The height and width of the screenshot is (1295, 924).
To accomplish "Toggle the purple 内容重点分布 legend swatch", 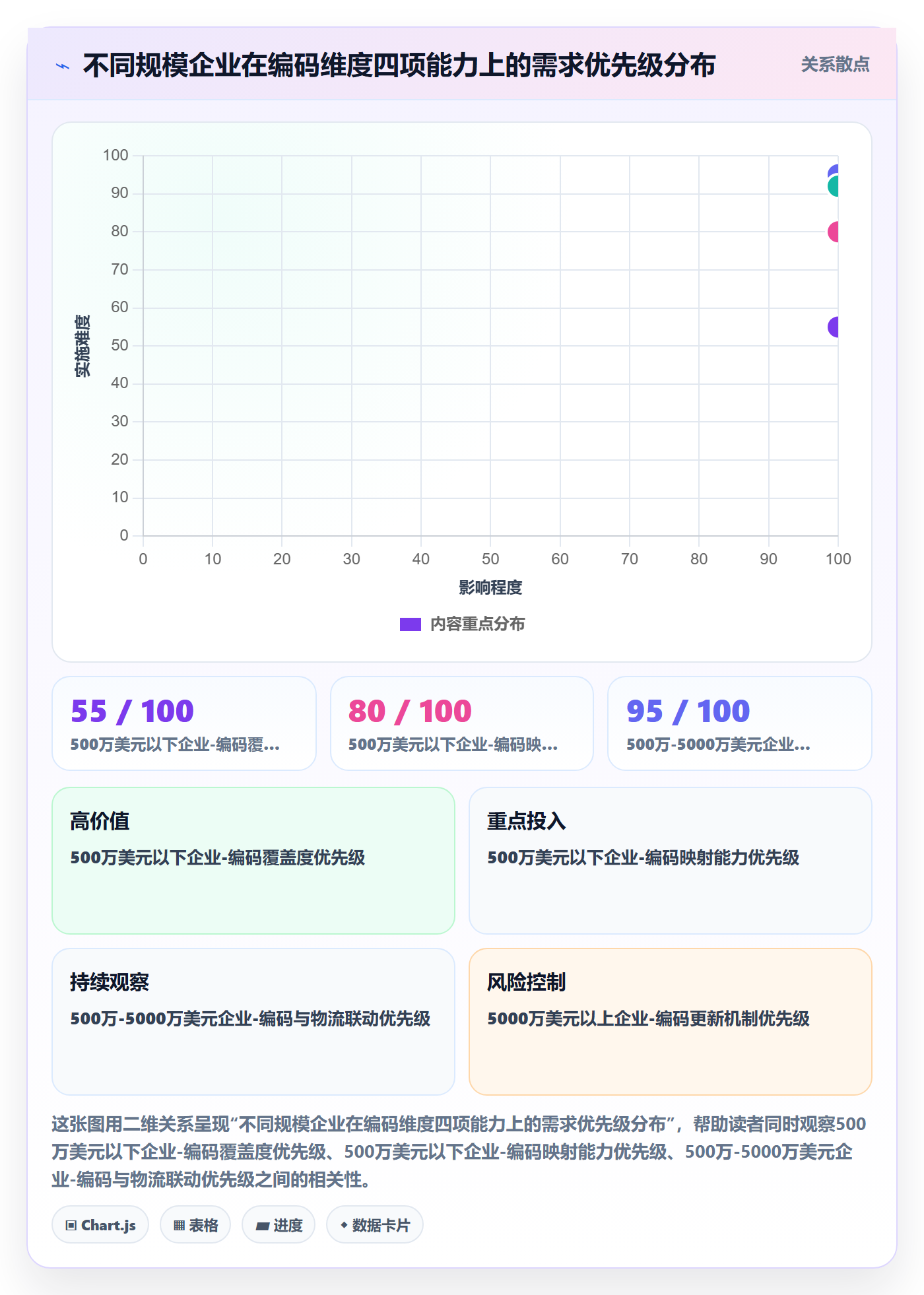I will coord(410,624).
